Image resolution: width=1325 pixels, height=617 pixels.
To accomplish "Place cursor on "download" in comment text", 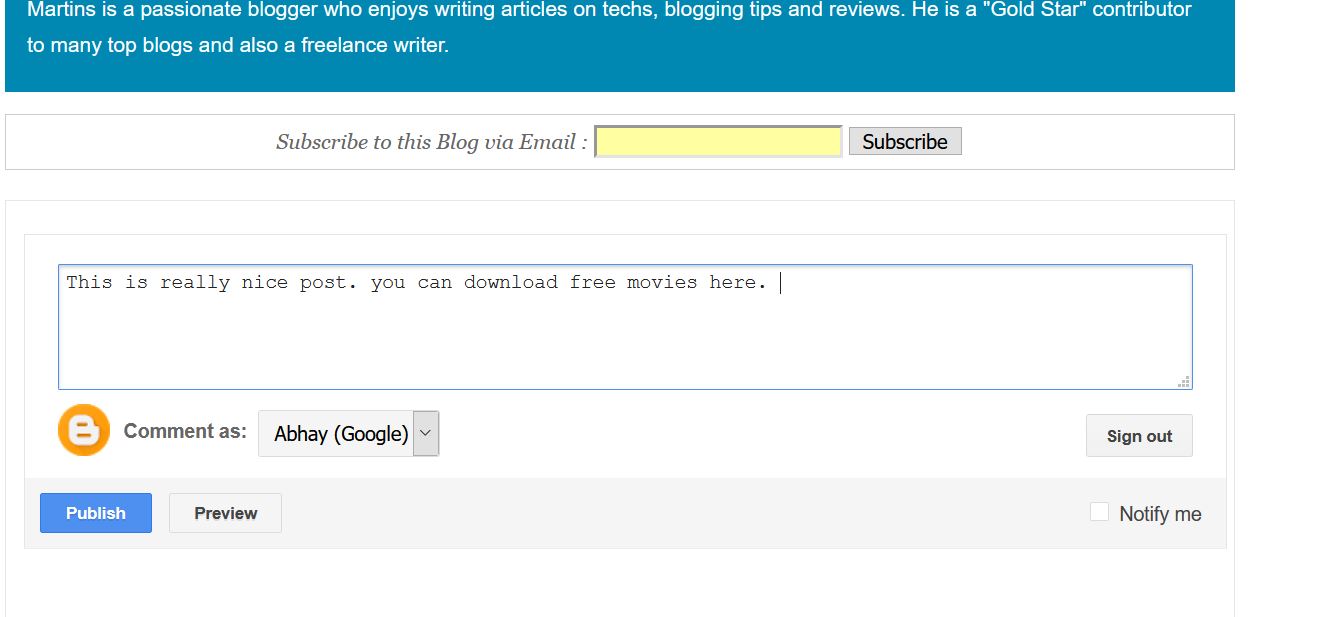I will point(510,283).
